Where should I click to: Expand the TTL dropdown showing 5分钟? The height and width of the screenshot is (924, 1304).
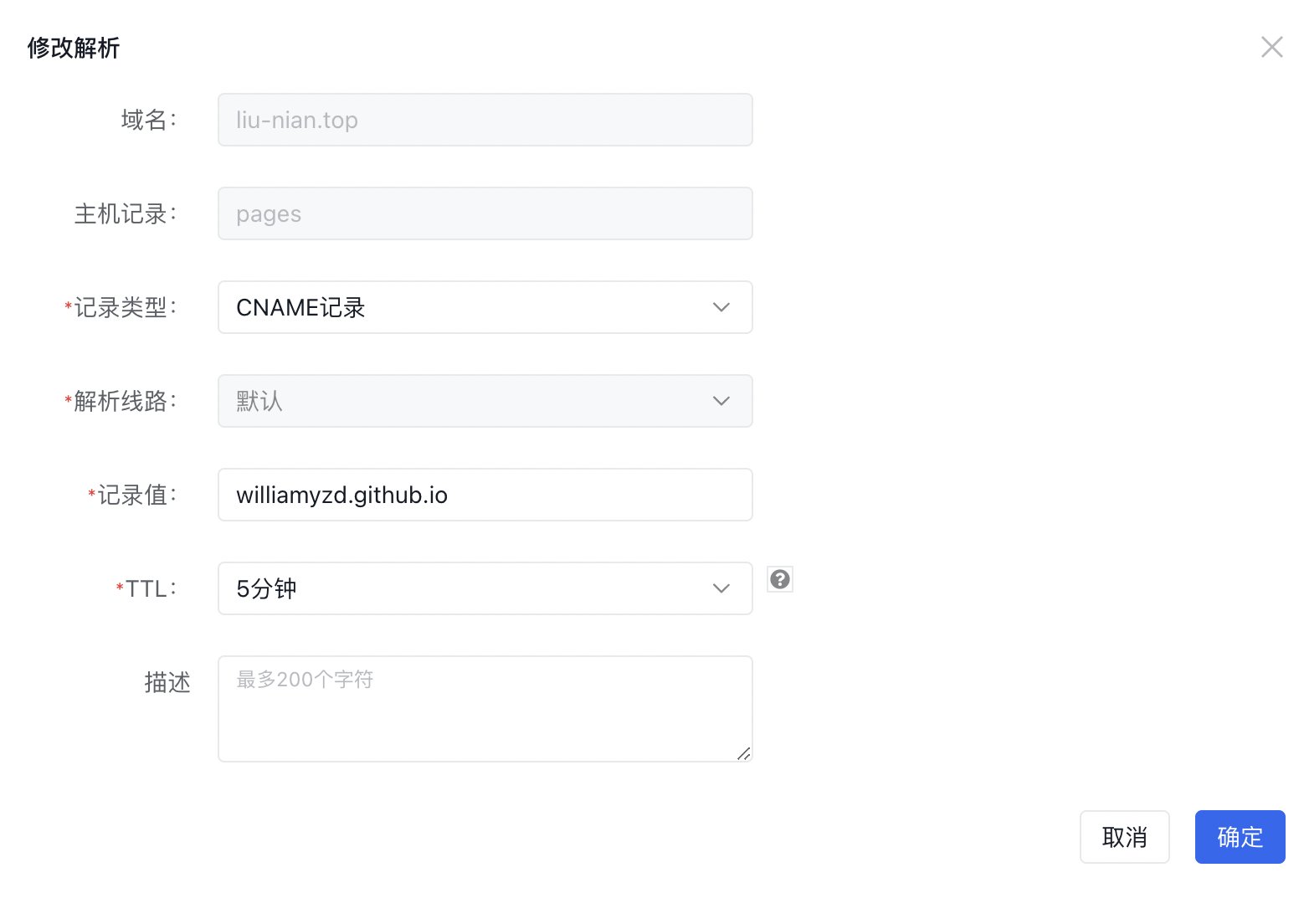point(485,588)
